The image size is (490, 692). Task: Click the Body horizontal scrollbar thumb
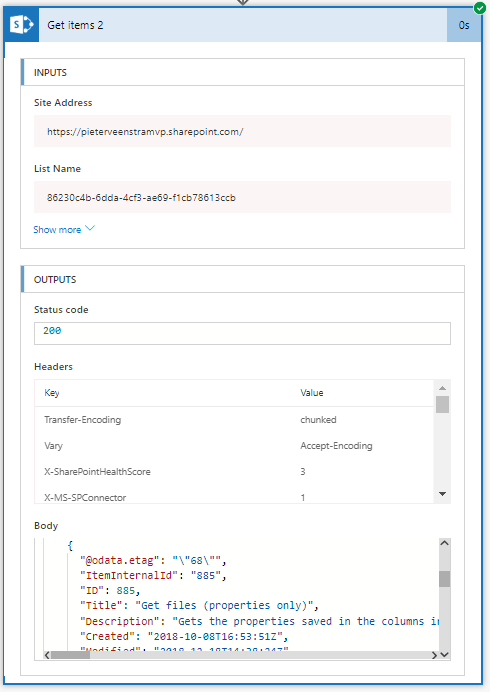click(x=70, y=655)
